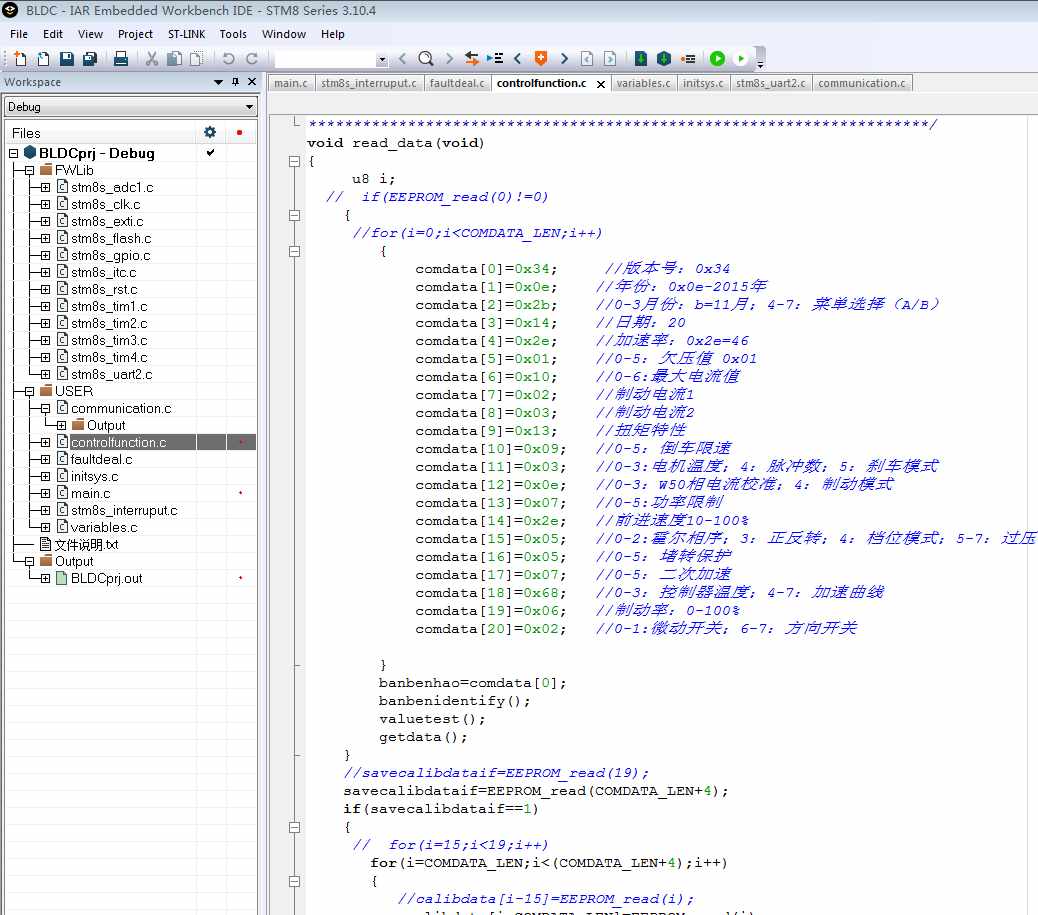Click the Find magnifier icon
The height and width of the screenshot is (915, 1038).
426,59
